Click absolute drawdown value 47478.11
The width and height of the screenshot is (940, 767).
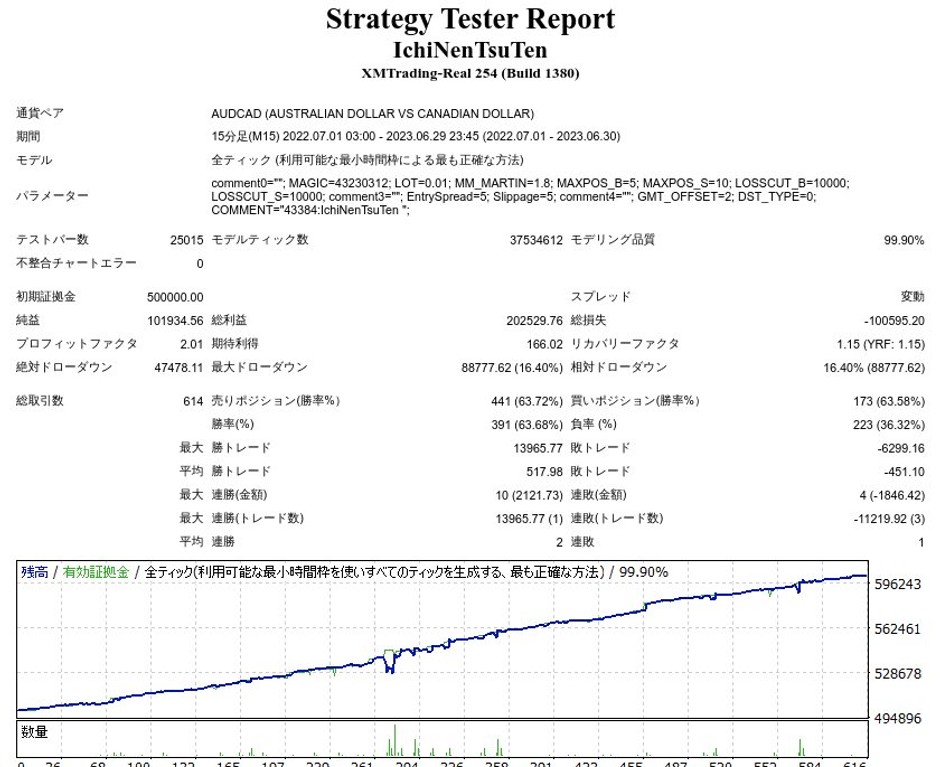179,367
